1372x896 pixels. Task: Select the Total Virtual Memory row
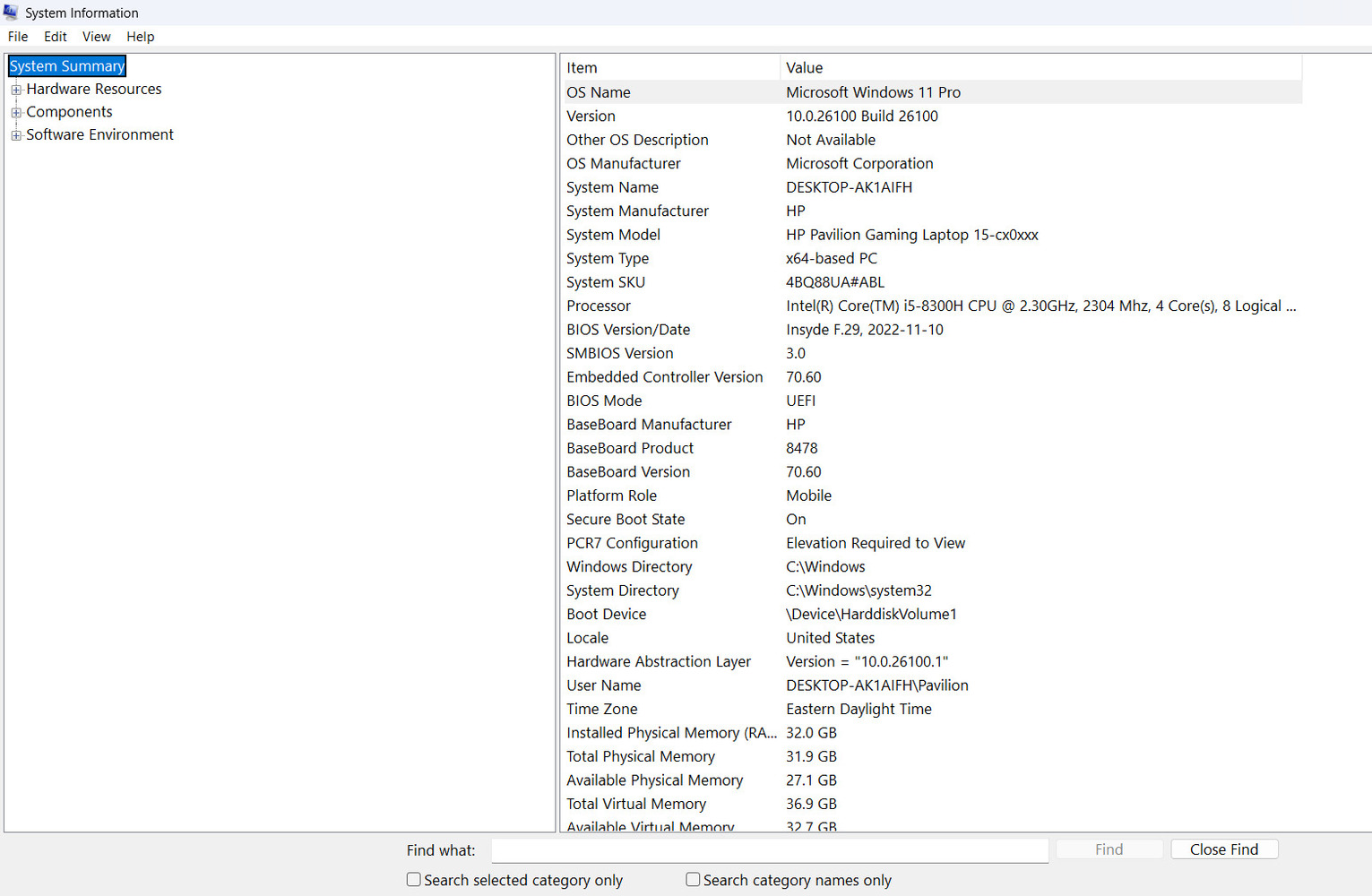coord(932,805)
